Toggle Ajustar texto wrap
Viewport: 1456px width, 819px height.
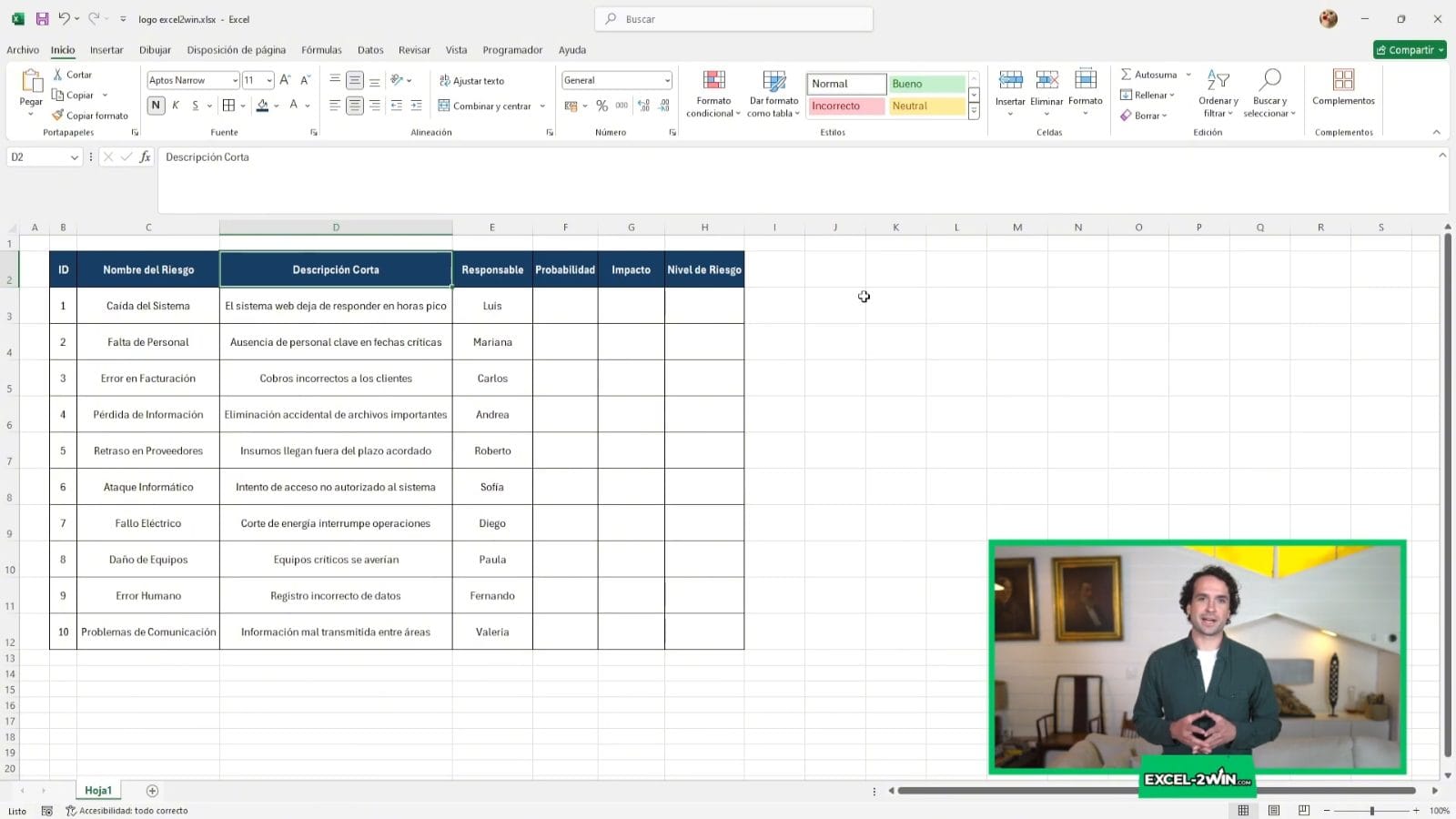click(471, 80)
